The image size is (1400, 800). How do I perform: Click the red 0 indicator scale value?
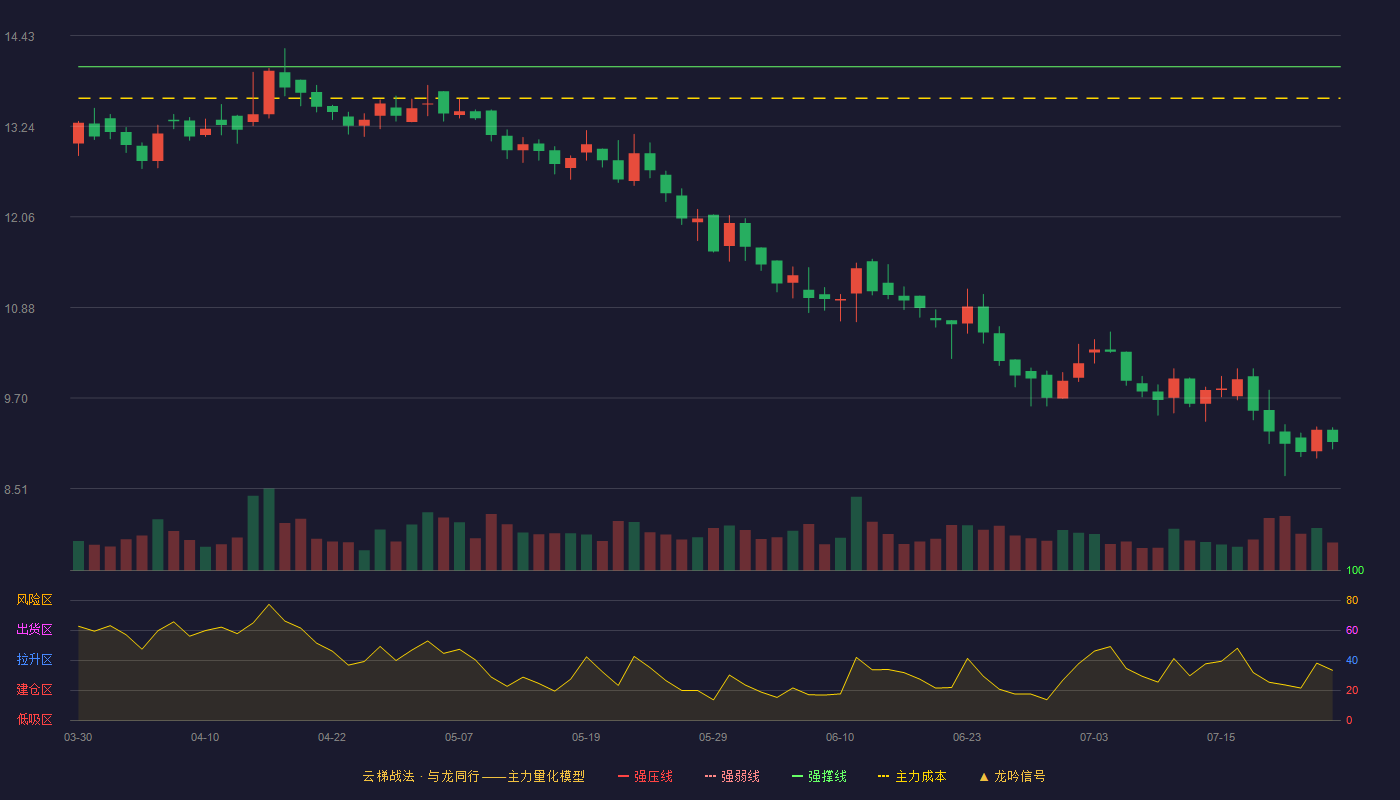point(1349,720)
